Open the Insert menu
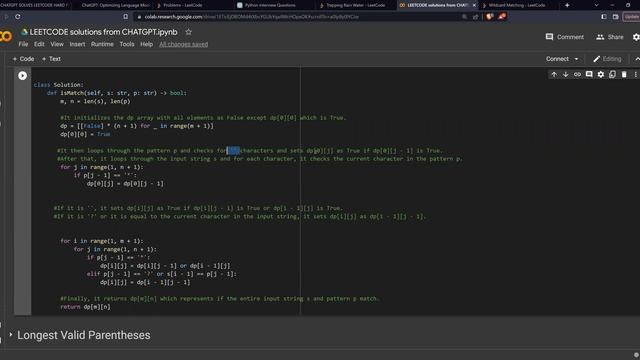The width and height of the screenshot is (640, 360). point(77,44)
